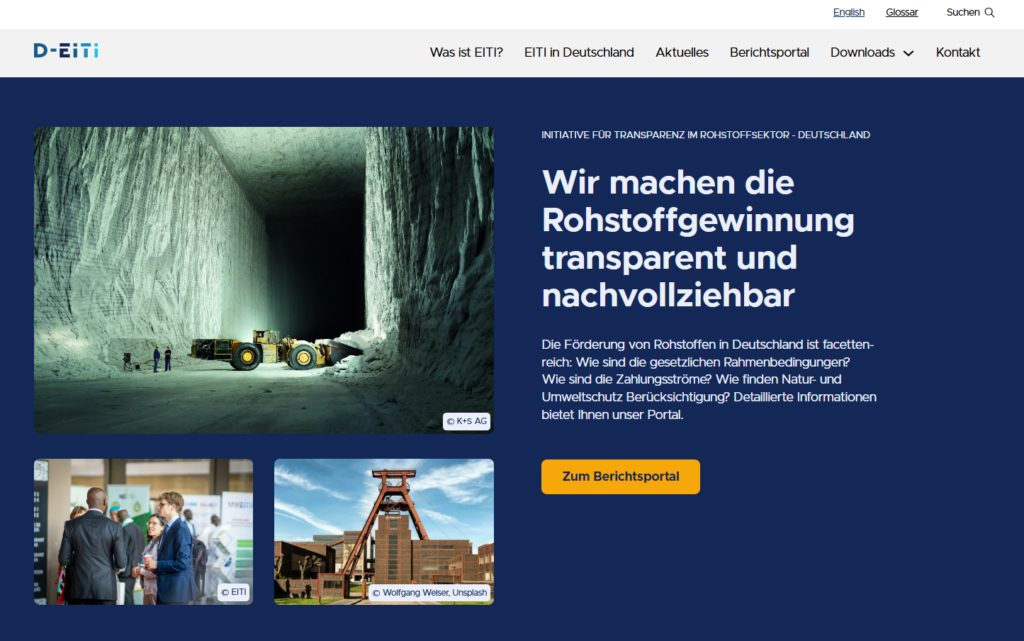Open the conference attendees photo
1024x641 pixels.
coord(143,531)
